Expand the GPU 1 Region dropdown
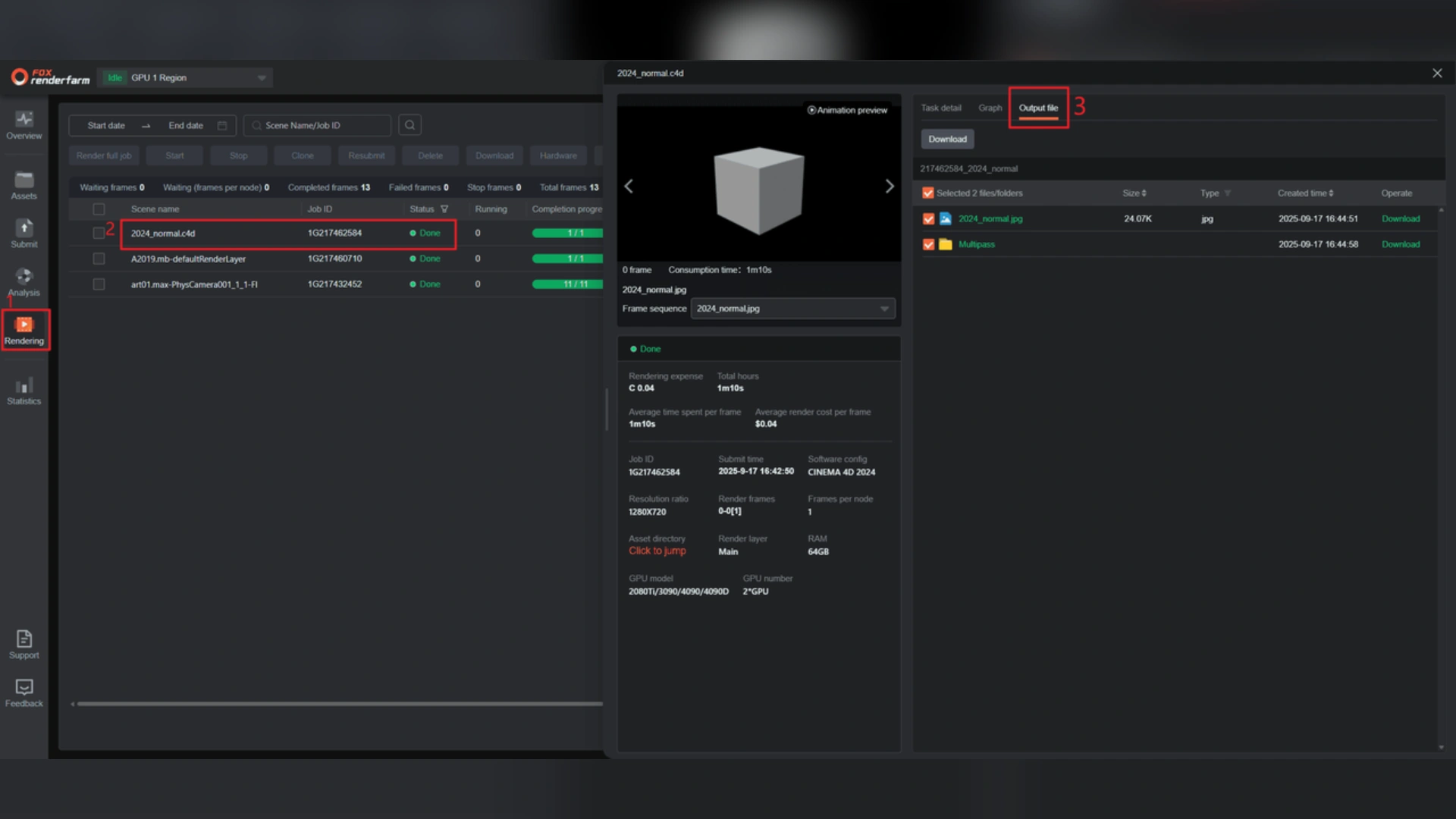1456x819 pixels. [262, 78]
